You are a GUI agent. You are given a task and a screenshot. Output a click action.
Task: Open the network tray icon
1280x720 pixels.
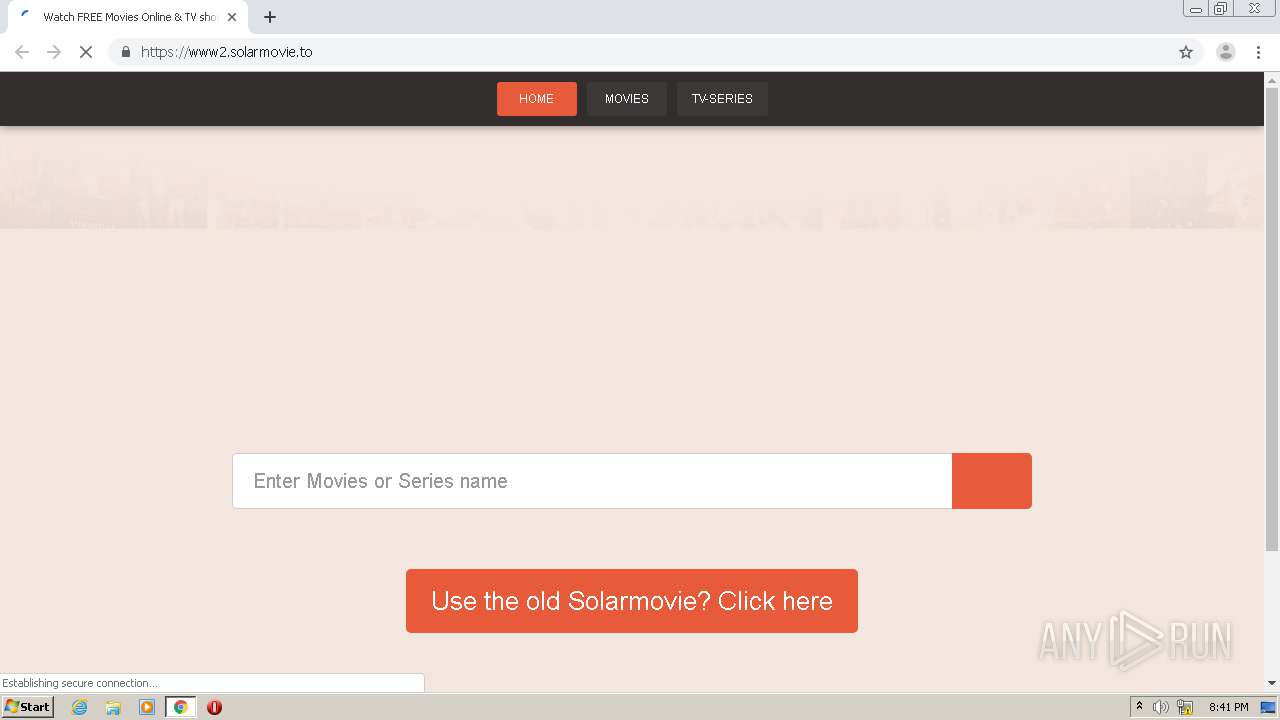click(1185, 707)
